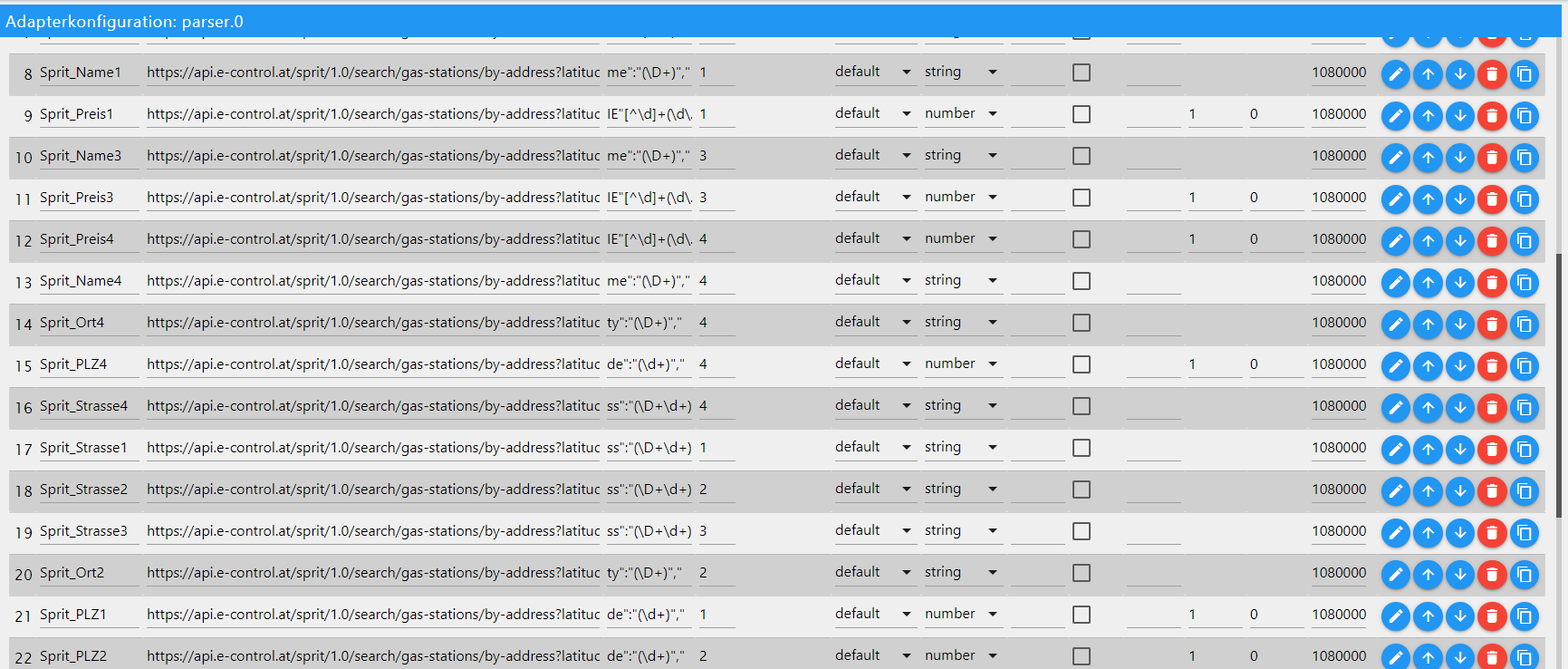Click the Adapterkonfiguration: parser.0 title
Image resolution: width=1568 pixels, height=669 pixels.
tap(124, 22)
